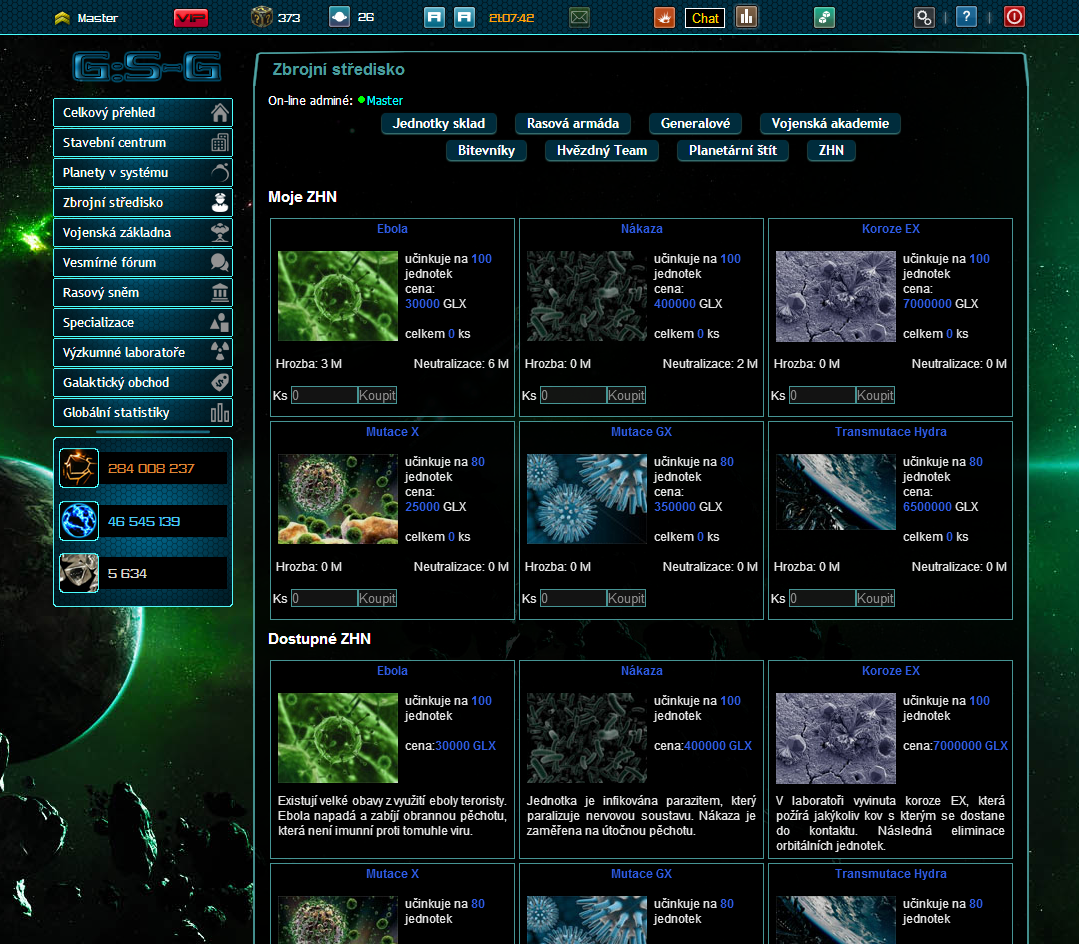Click the Ks quantity field for Nákaza
Viewport: 1079px width, 944px height.
[x=573, y=395]
